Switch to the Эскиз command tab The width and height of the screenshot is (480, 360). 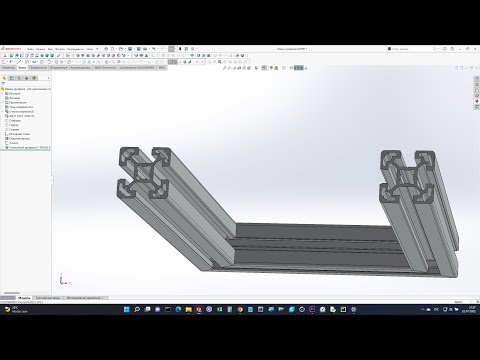[x=22, y=68]
